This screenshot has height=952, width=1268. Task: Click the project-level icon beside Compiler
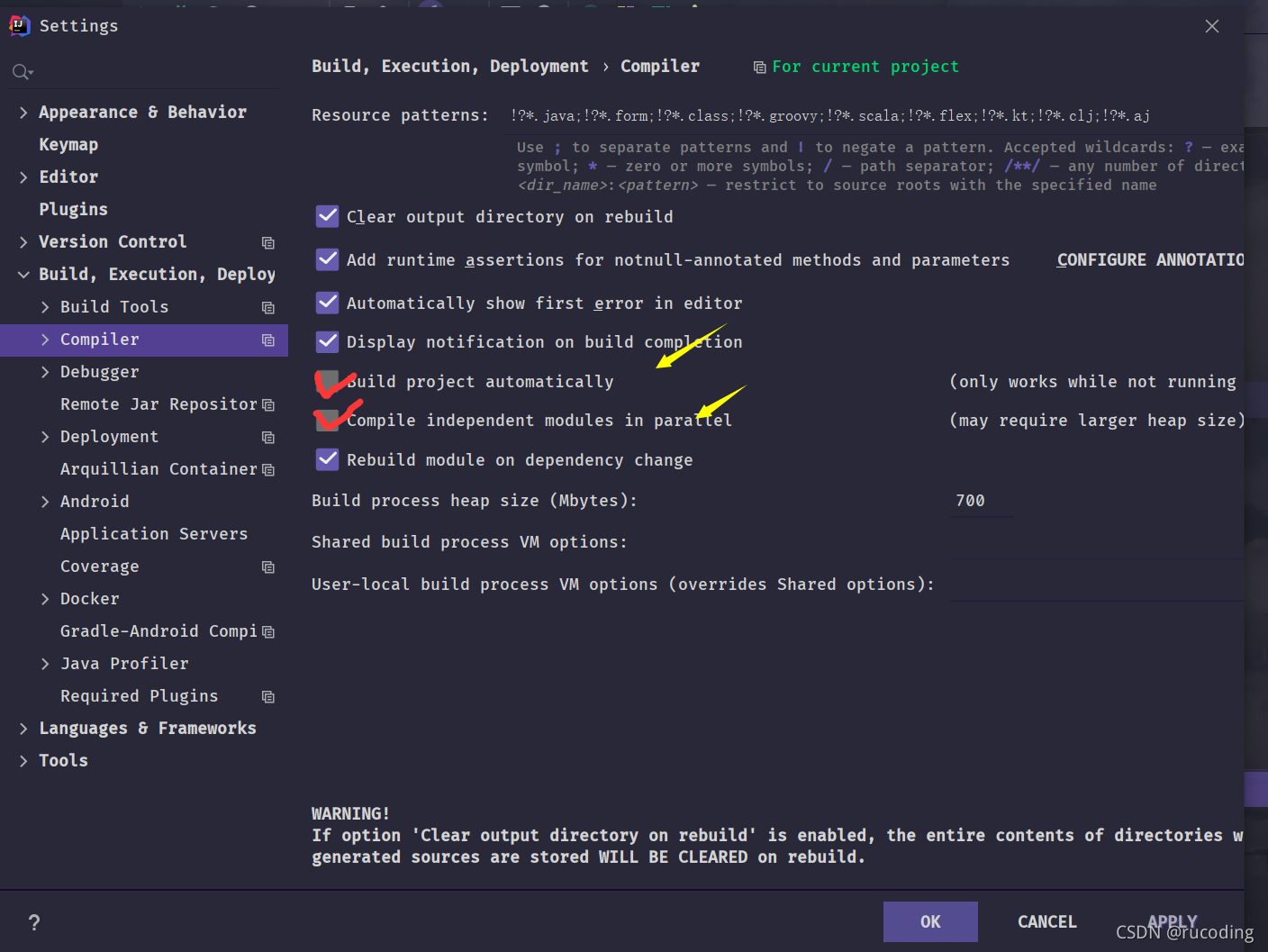[268, 340]
